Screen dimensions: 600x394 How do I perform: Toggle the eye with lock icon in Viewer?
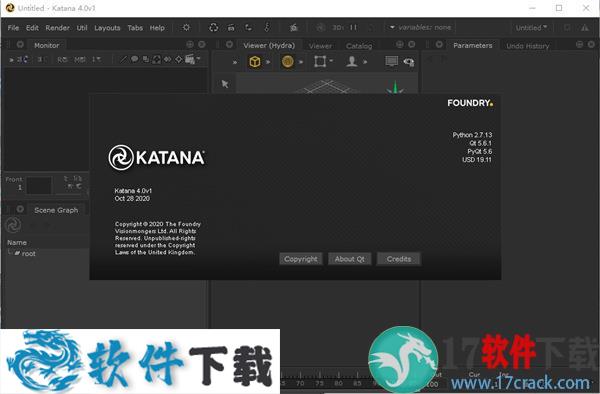(409, 62)
